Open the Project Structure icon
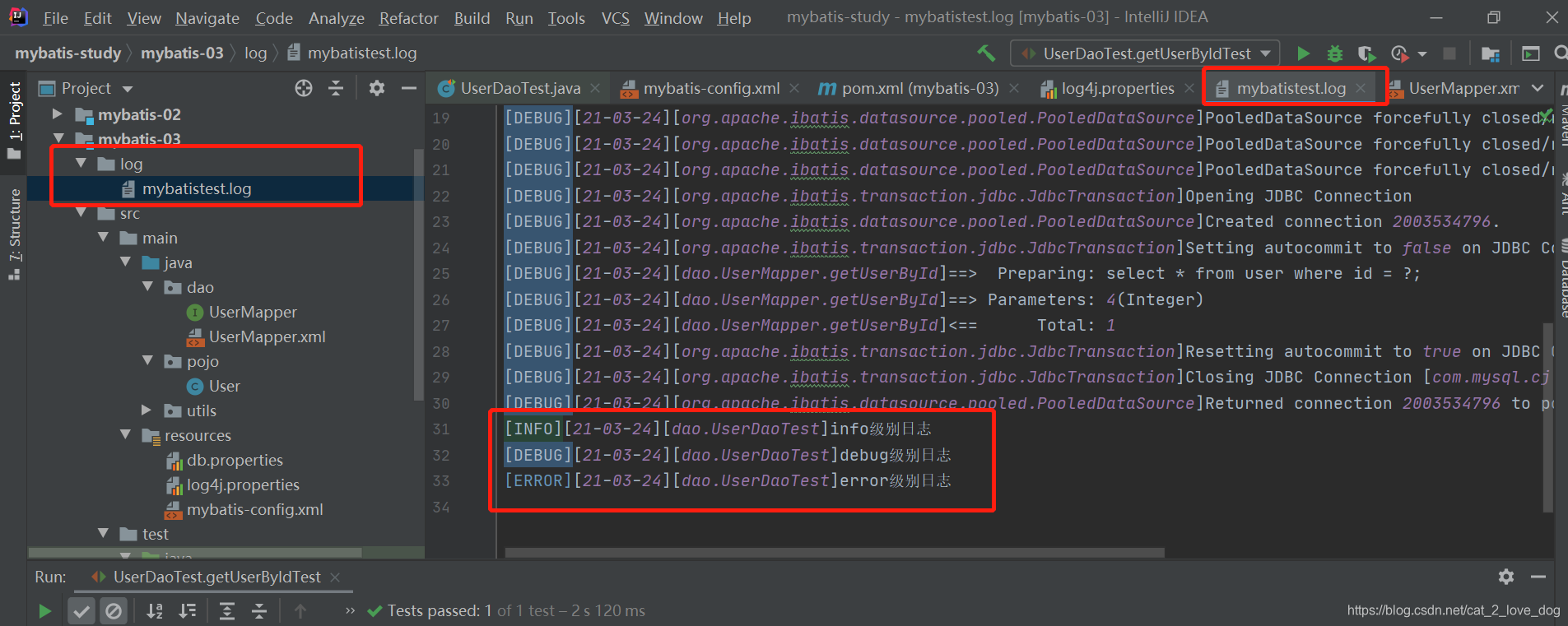 pyautogui.click(x=1490, y=53)
